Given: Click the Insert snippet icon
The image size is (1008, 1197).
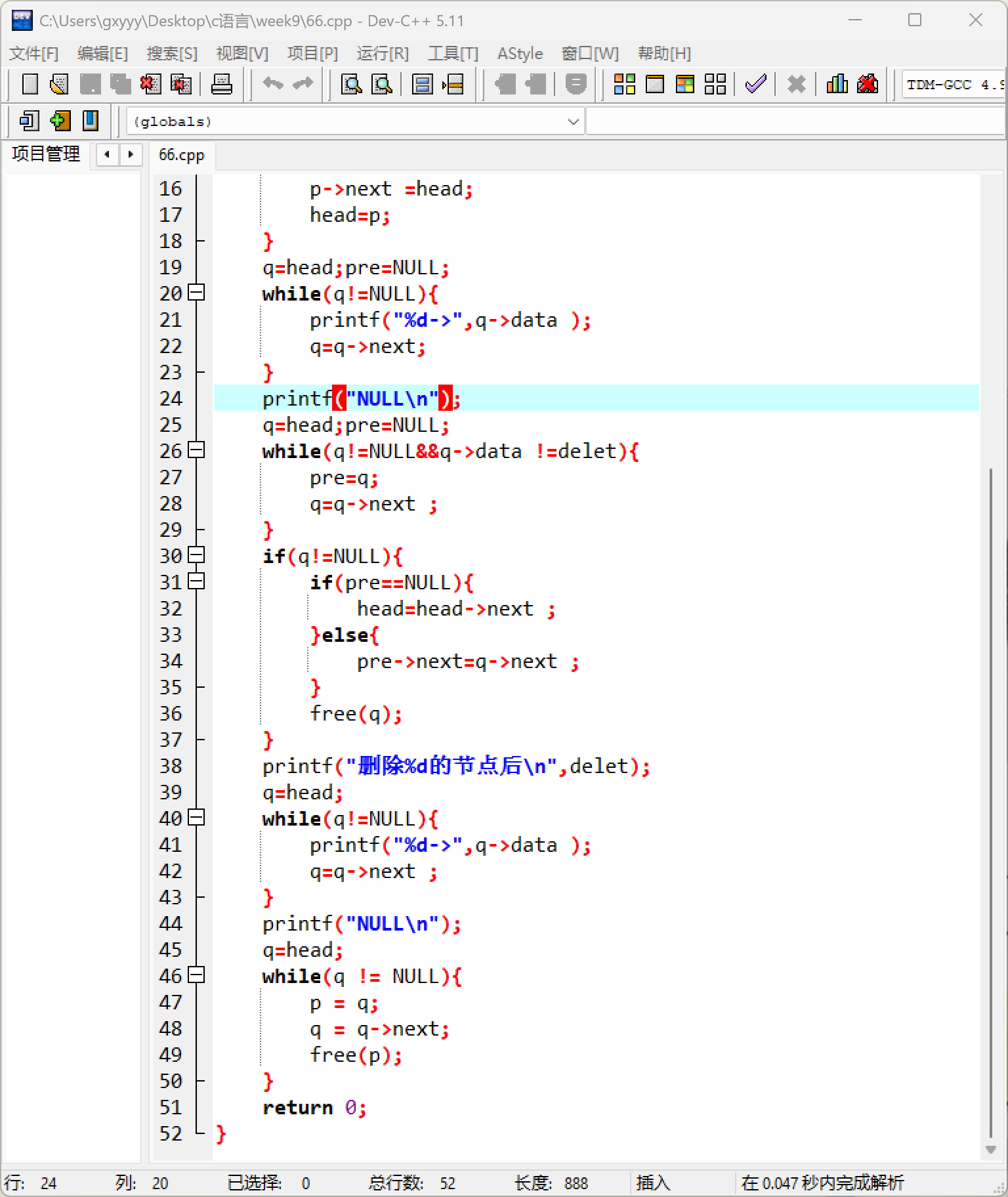Looking at the screenshot, I should 30,121.
